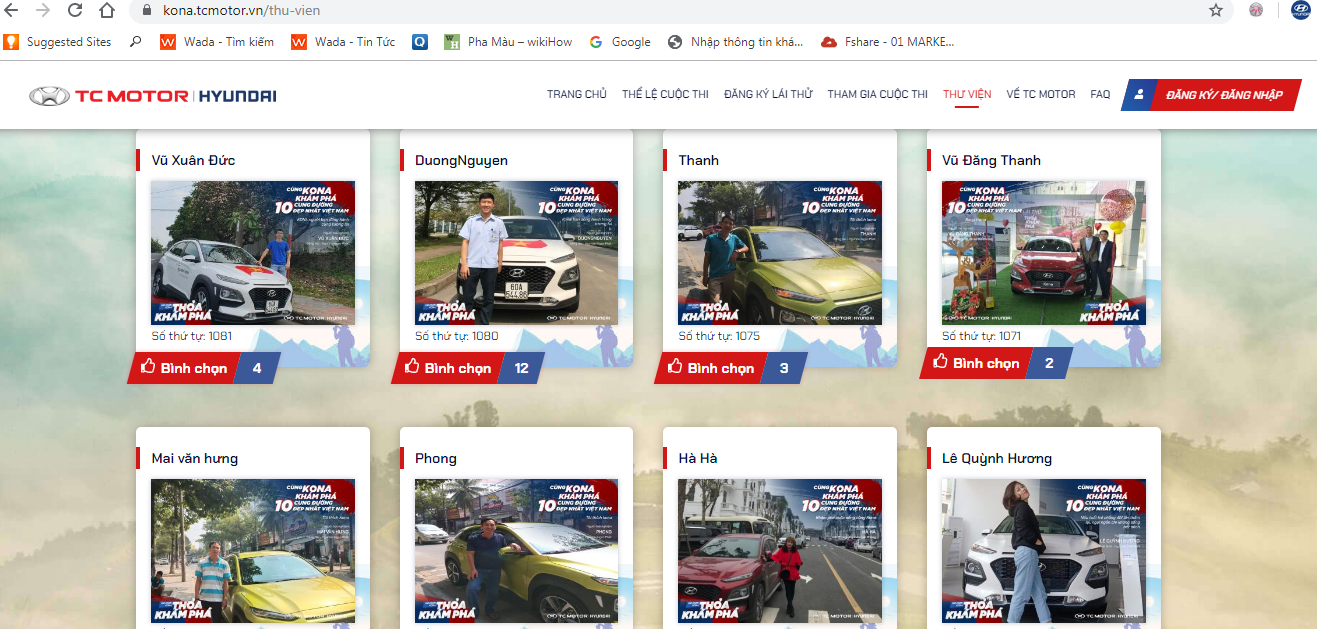Vote Bình chọn for DuongNguyen entry
This screenshot has height=629, width=1317.
point(447,368)
